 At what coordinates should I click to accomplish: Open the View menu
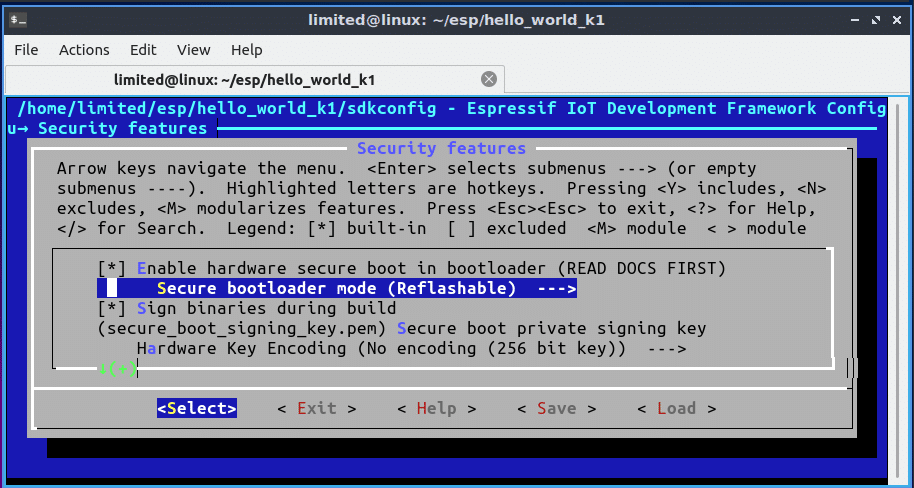coord(194,49)
